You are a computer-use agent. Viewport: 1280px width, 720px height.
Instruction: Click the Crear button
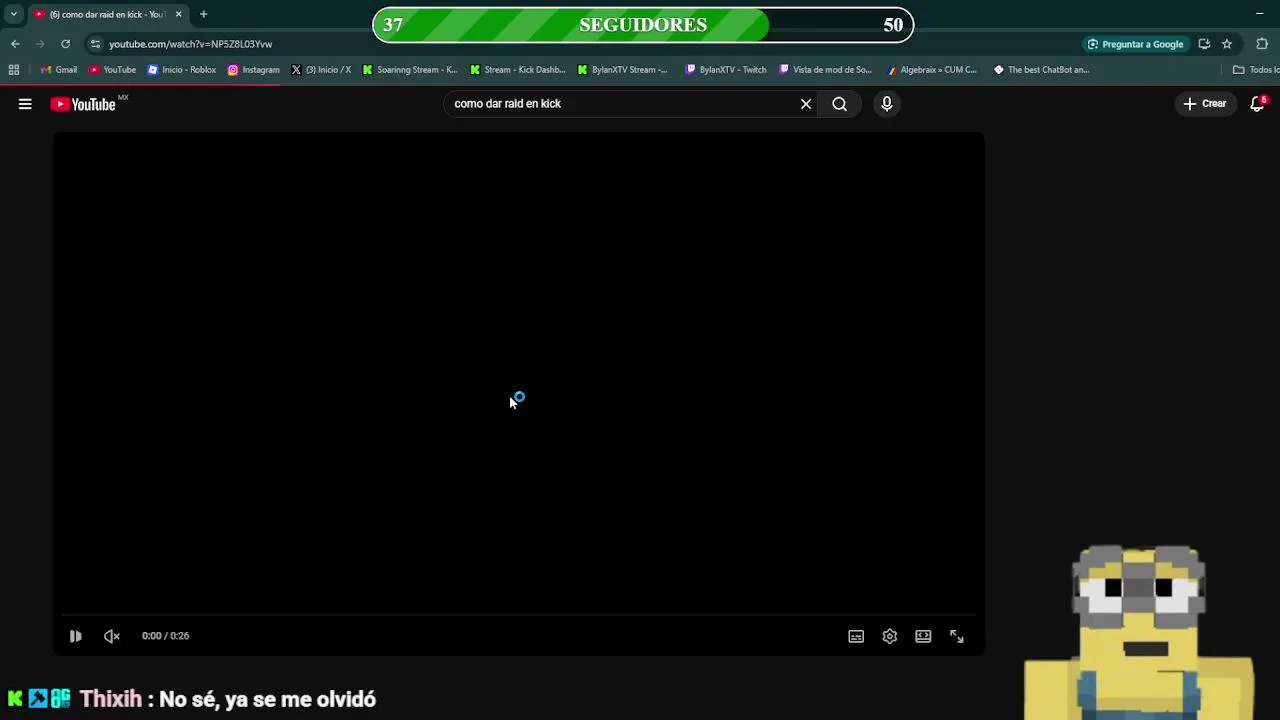coord(1205,104)
